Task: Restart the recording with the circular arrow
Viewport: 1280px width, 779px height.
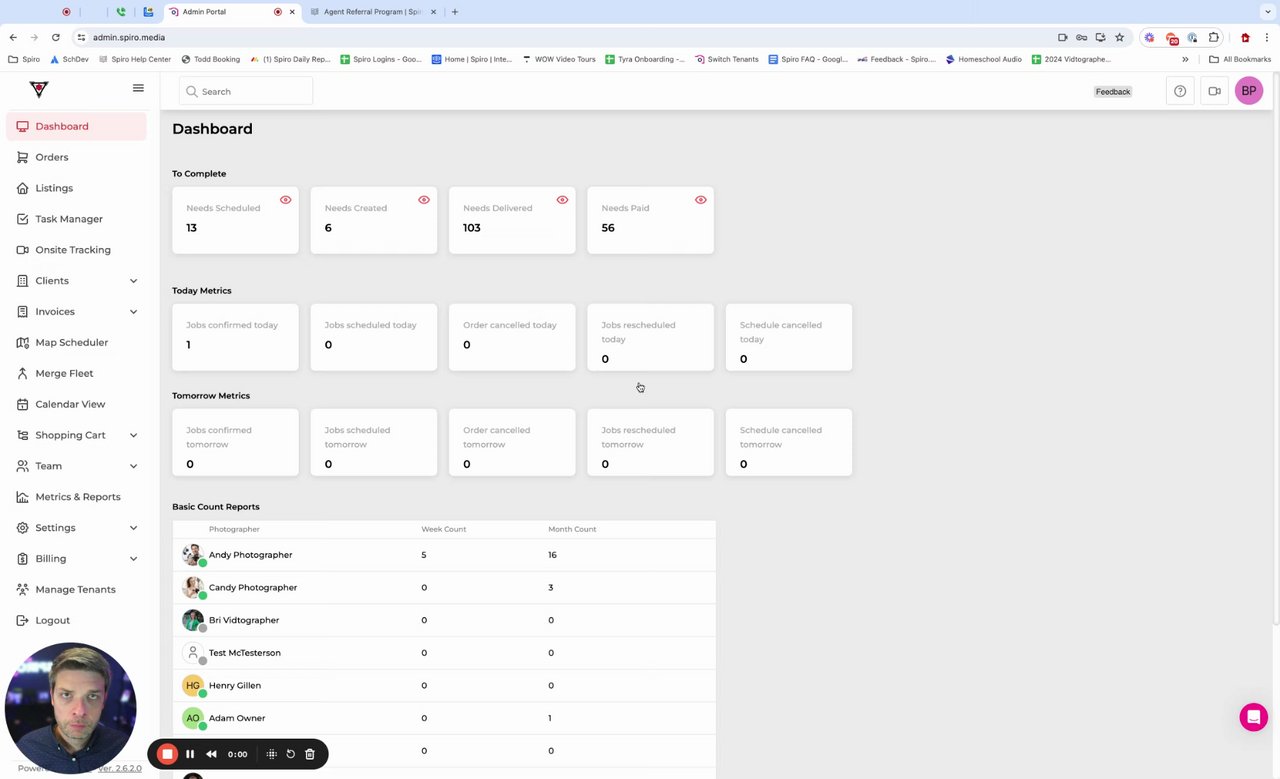Action: pos(291,754)
